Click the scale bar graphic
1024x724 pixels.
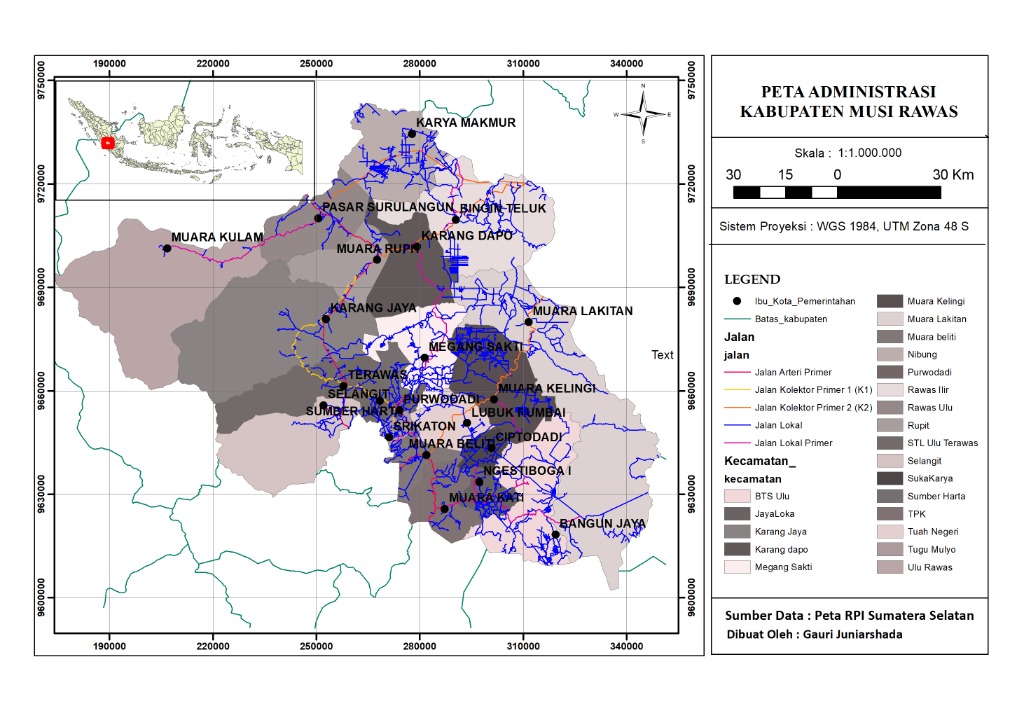click(837, 192)
